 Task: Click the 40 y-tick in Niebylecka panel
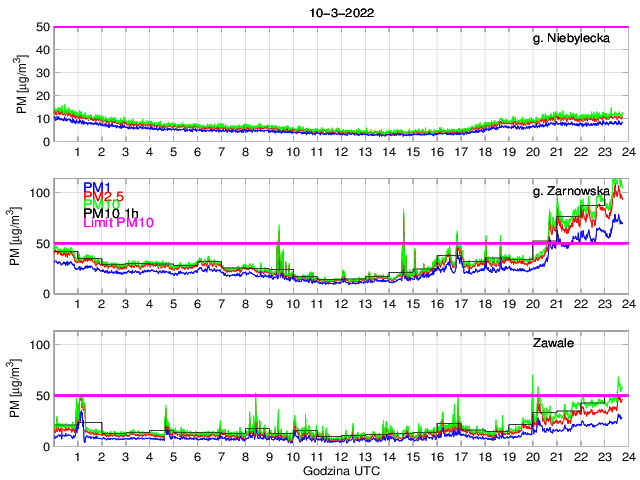43,50
